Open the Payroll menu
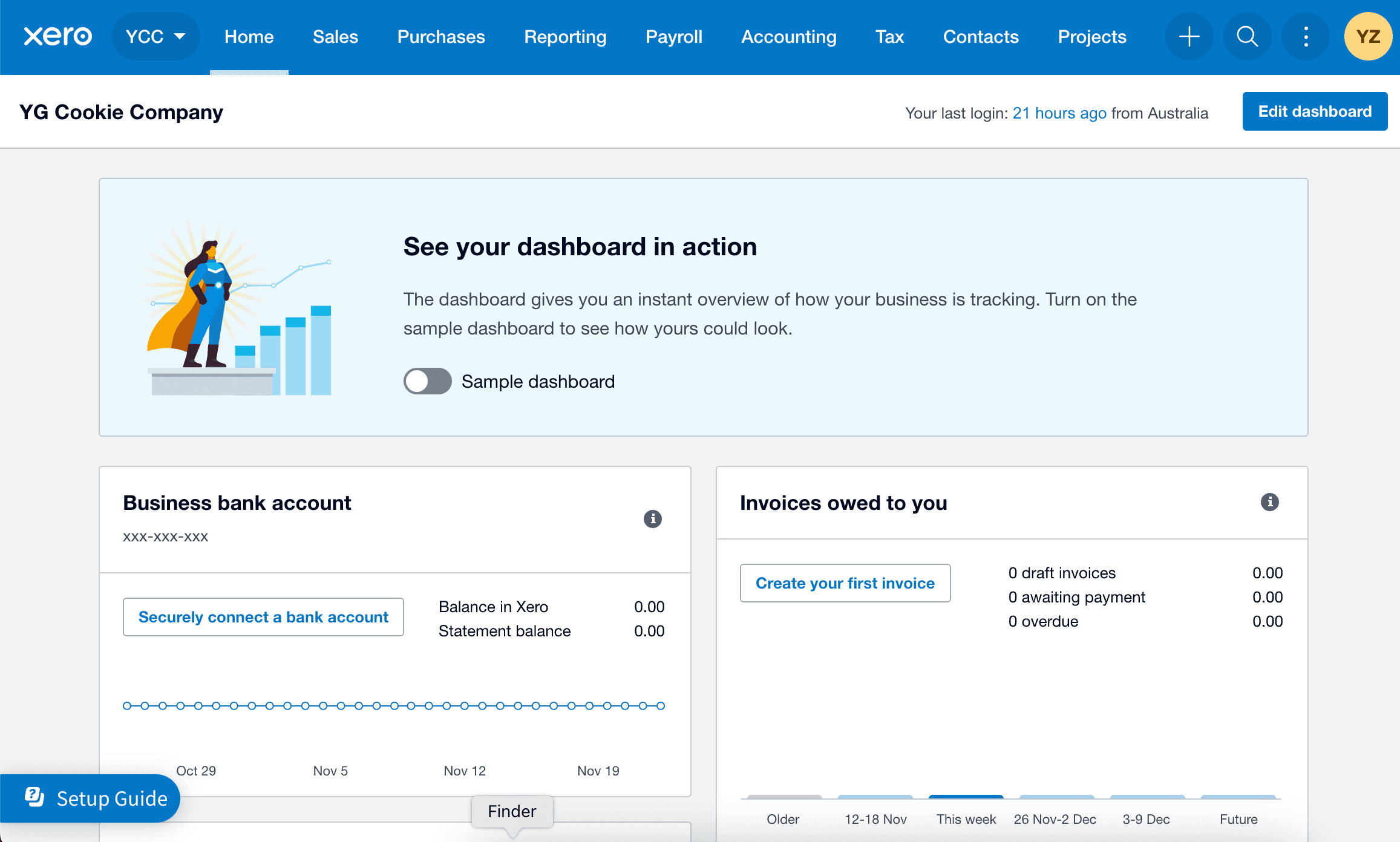 (x=674, y=36)
